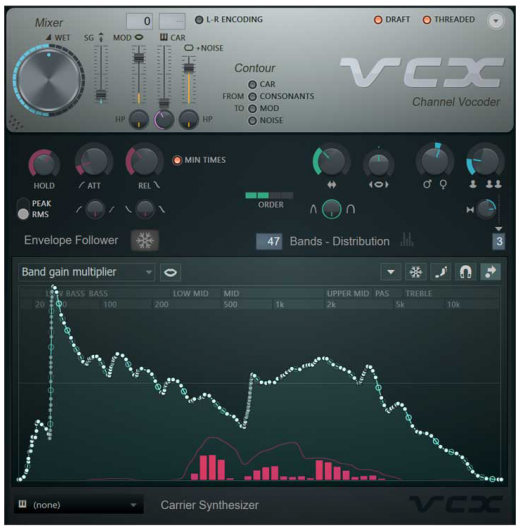Click the Mixer number field showing 0
Screen dimensions: 518x529
[x=139, y=21]
